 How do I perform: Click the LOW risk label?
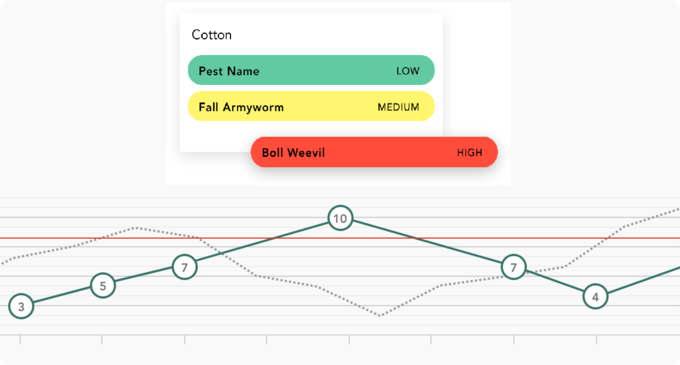[x=408, y=71]
